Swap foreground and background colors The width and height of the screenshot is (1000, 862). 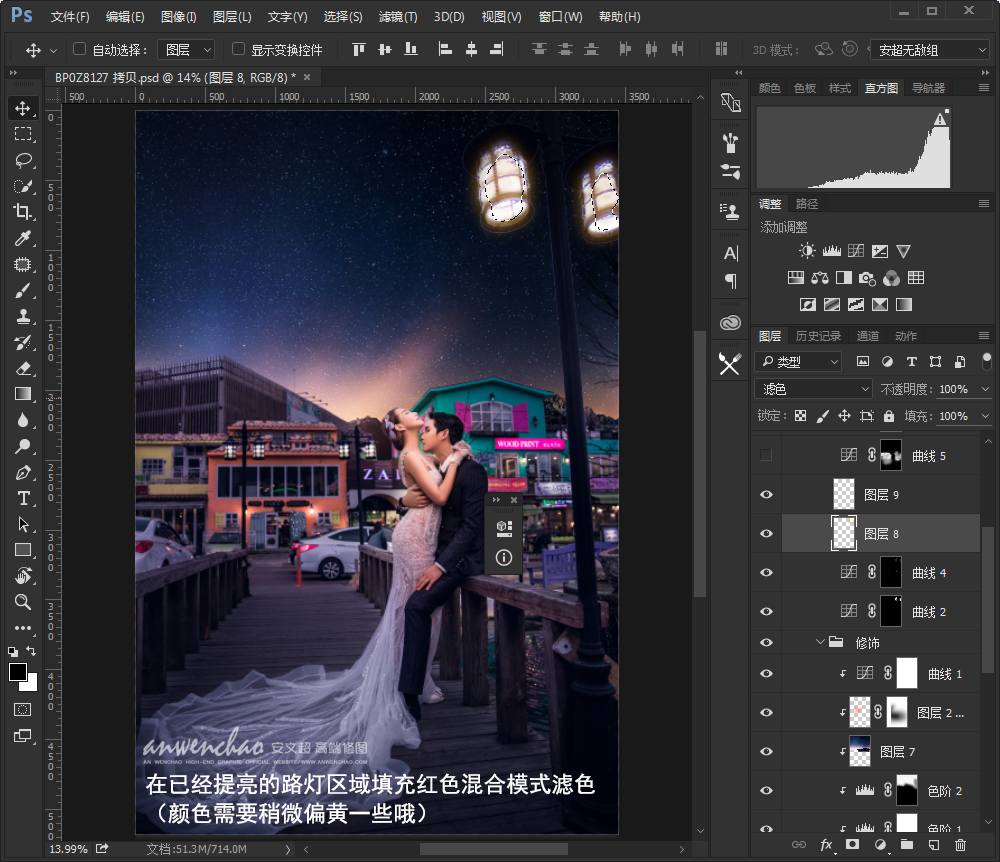(31, 651)
